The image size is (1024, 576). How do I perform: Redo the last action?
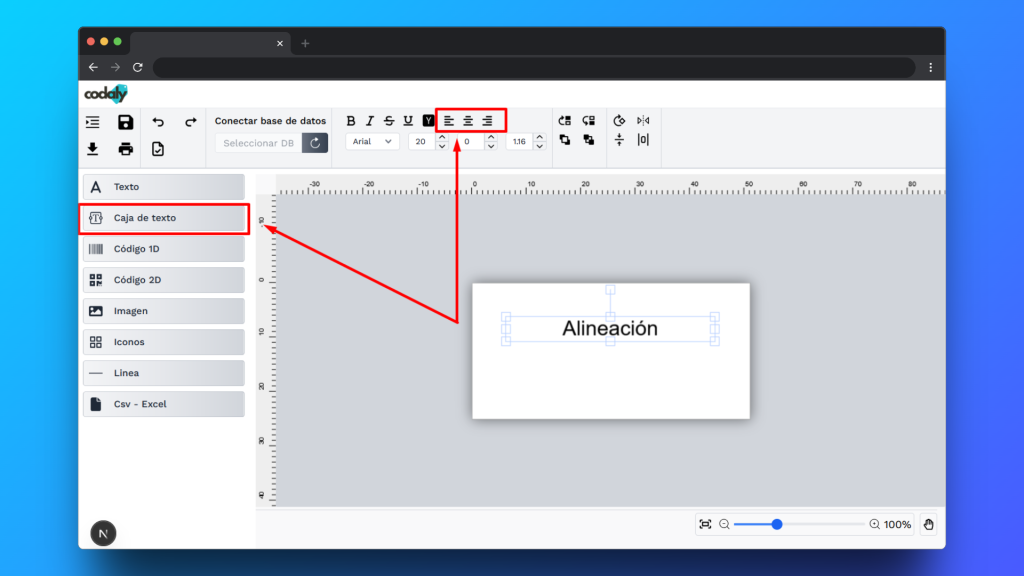pyautogui.click(x=190, y=121)
